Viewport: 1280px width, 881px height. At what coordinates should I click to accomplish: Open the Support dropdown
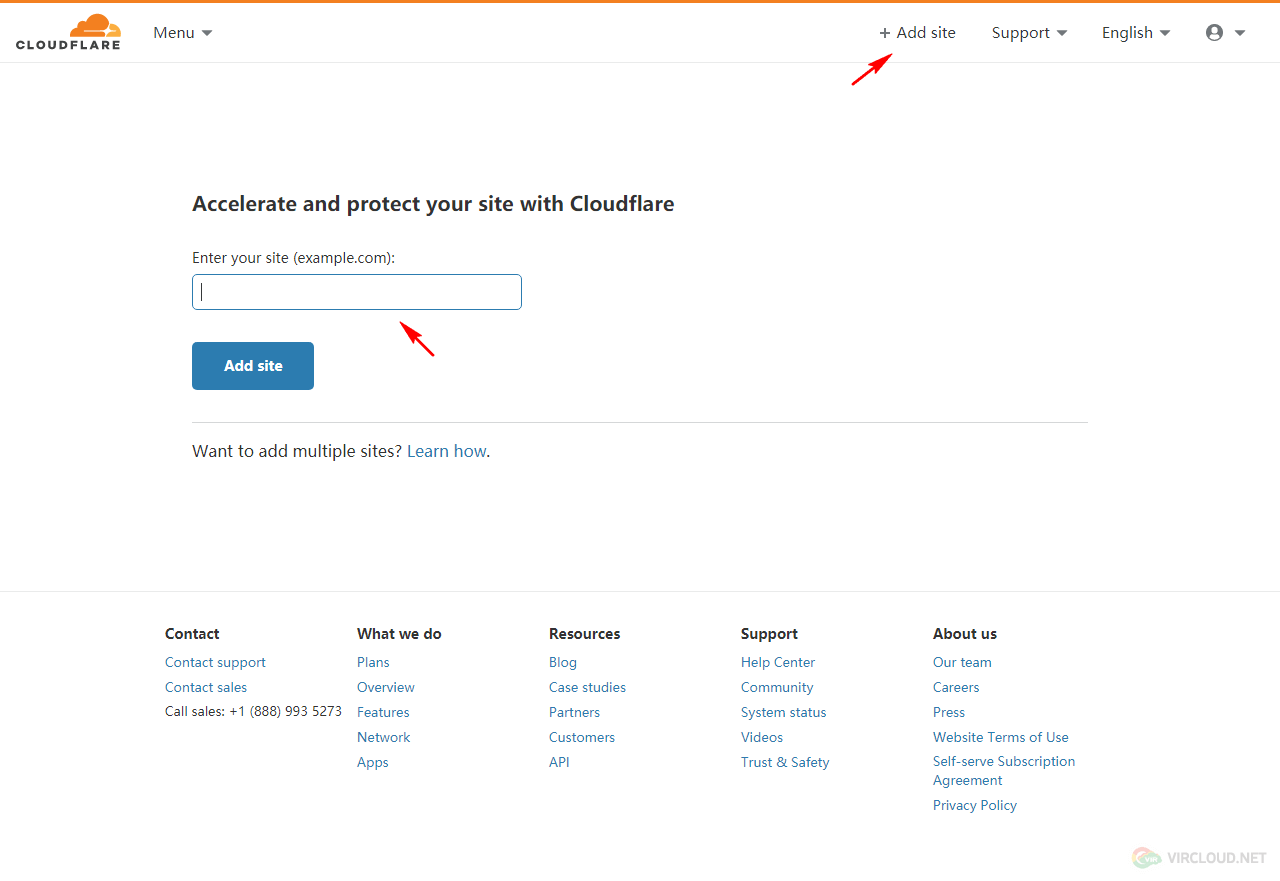[x=1028, y=33]
